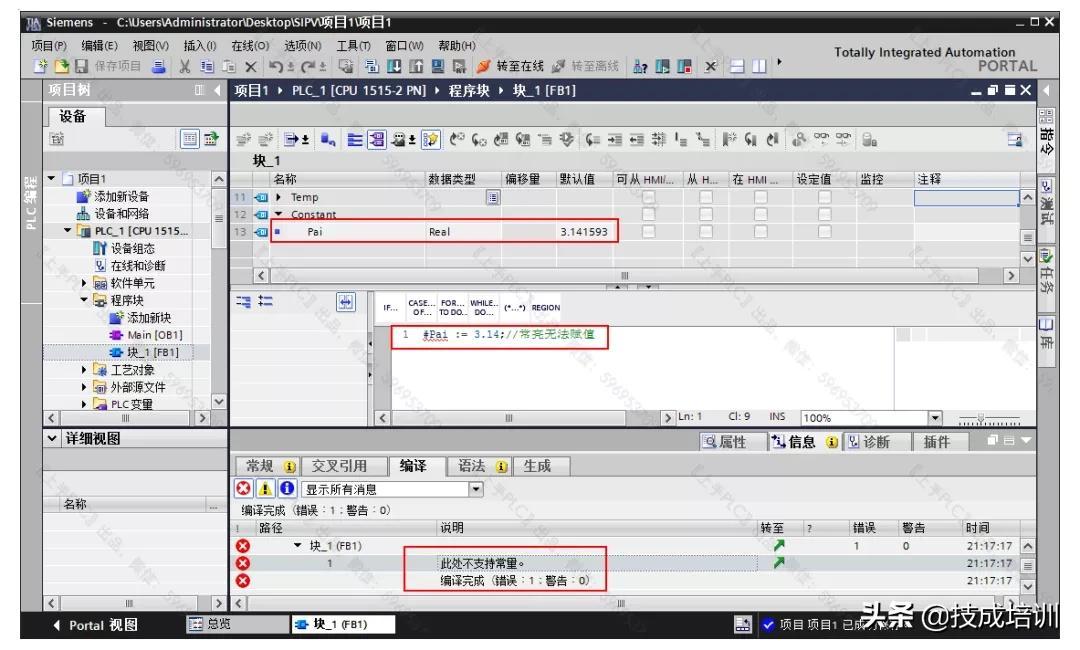Click the Compile icon in main toolbar
Screen dimensions: 1080x650
click(373, 66)
